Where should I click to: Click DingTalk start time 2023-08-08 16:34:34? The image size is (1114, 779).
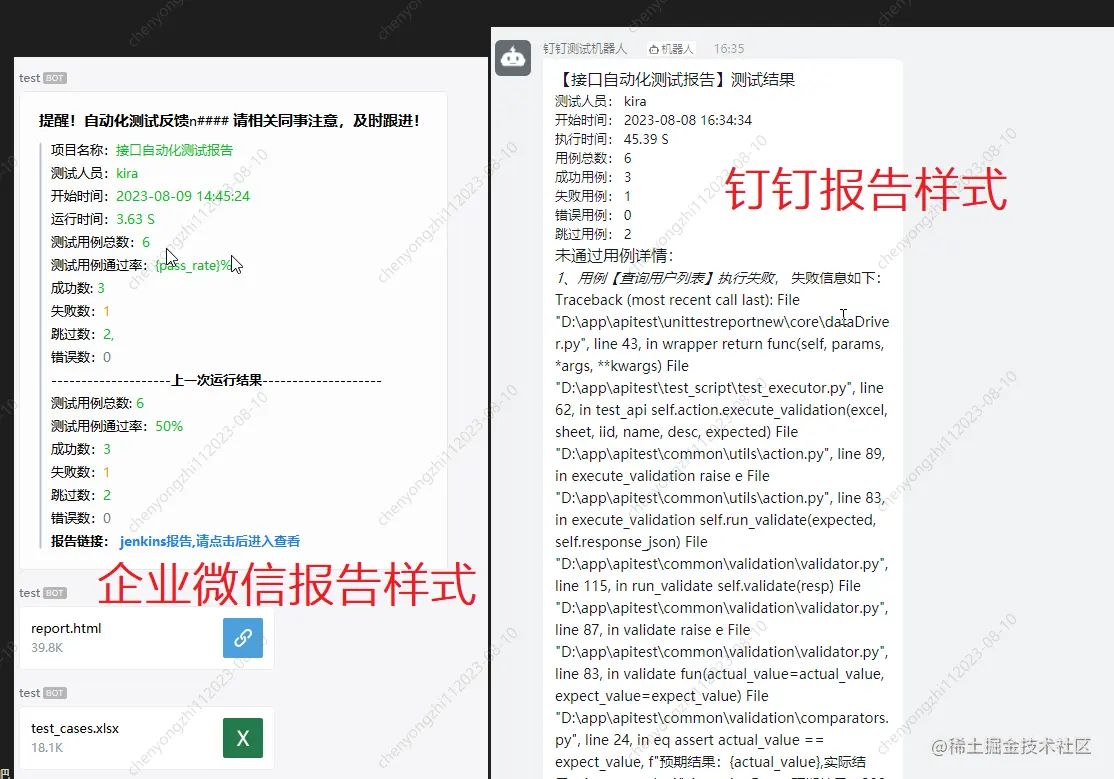coord(688,120)
